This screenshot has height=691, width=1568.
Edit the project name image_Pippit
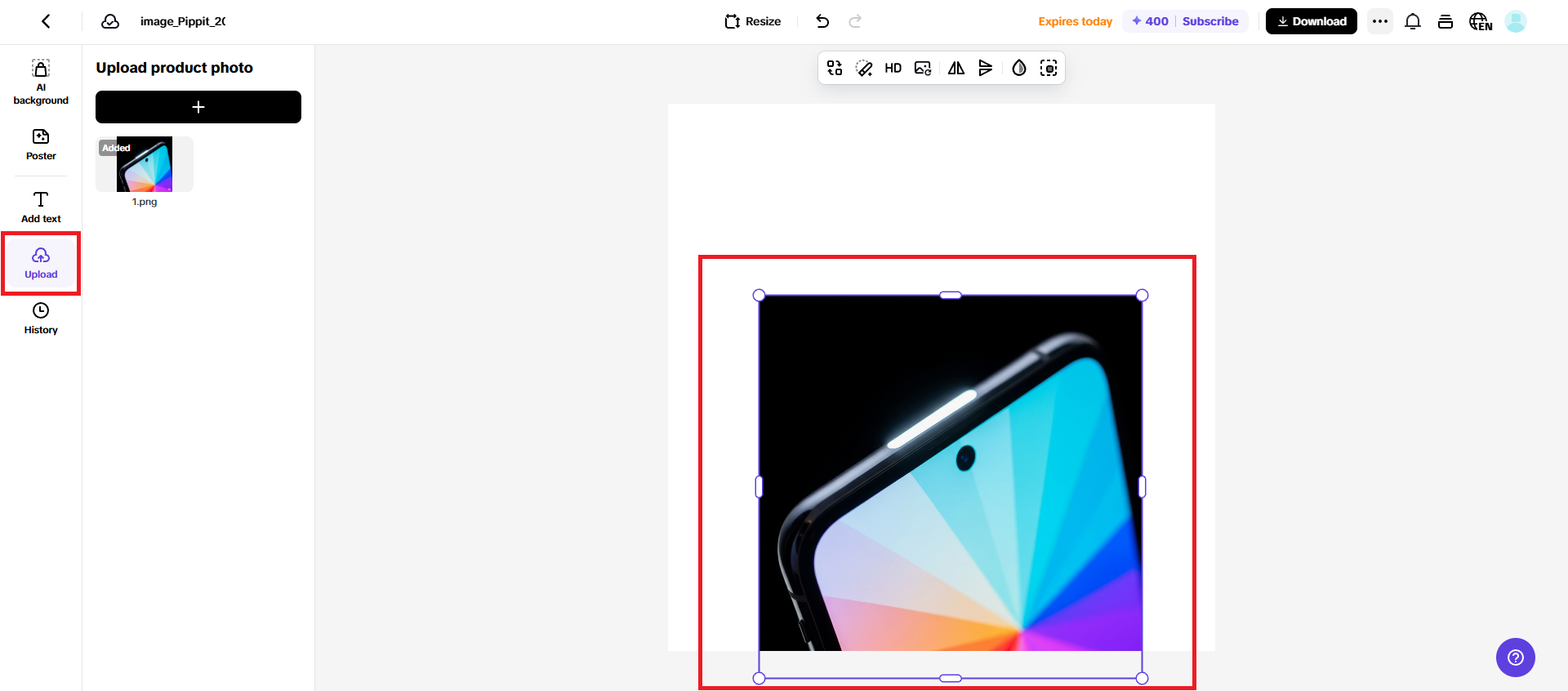(x=183, y=21)
